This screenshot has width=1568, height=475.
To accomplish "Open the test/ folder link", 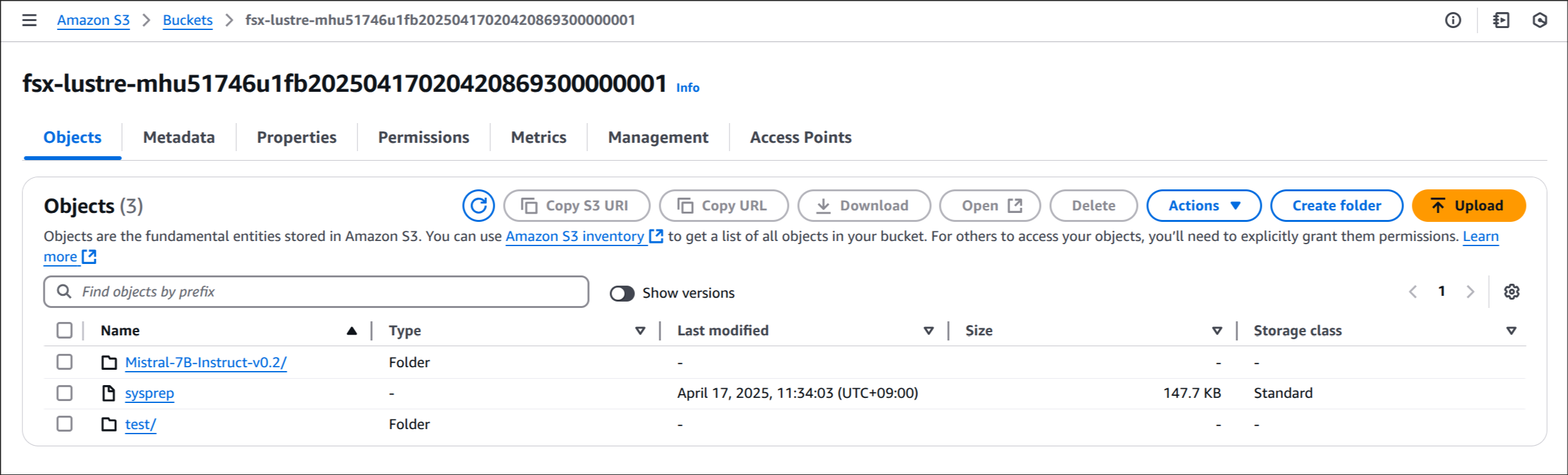I will pos(140,425).
